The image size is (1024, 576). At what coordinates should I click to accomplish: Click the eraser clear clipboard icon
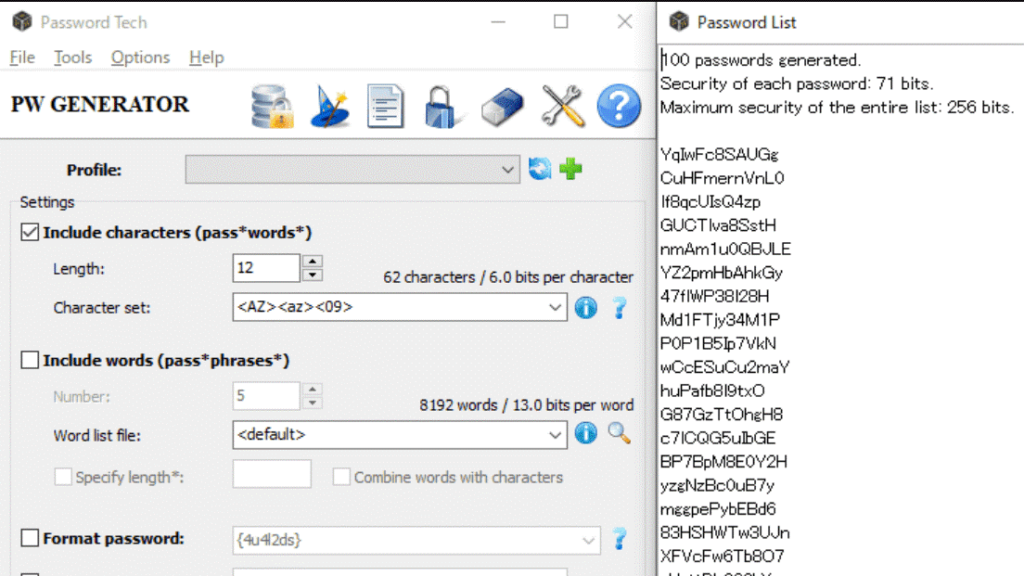coord(502,106)
